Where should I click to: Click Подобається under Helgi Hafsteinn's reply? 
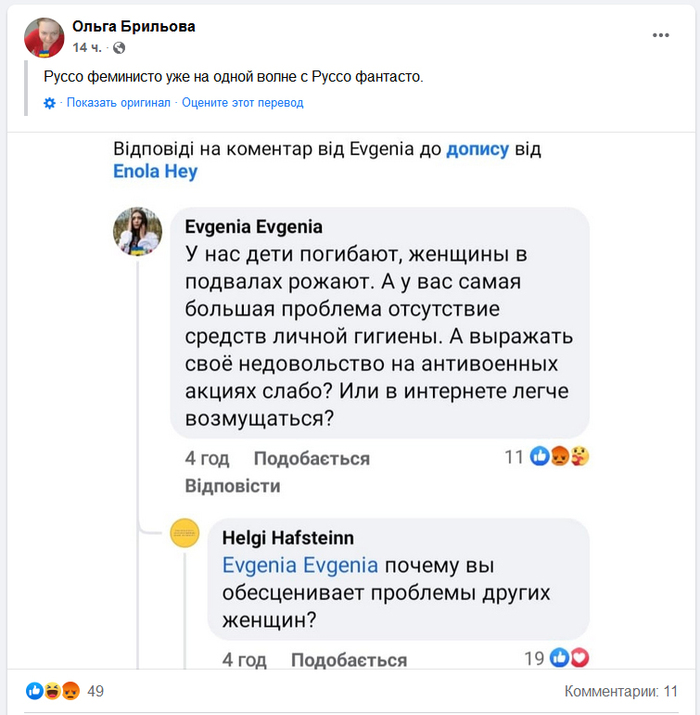pyautogui.click(x=348, y=660)
